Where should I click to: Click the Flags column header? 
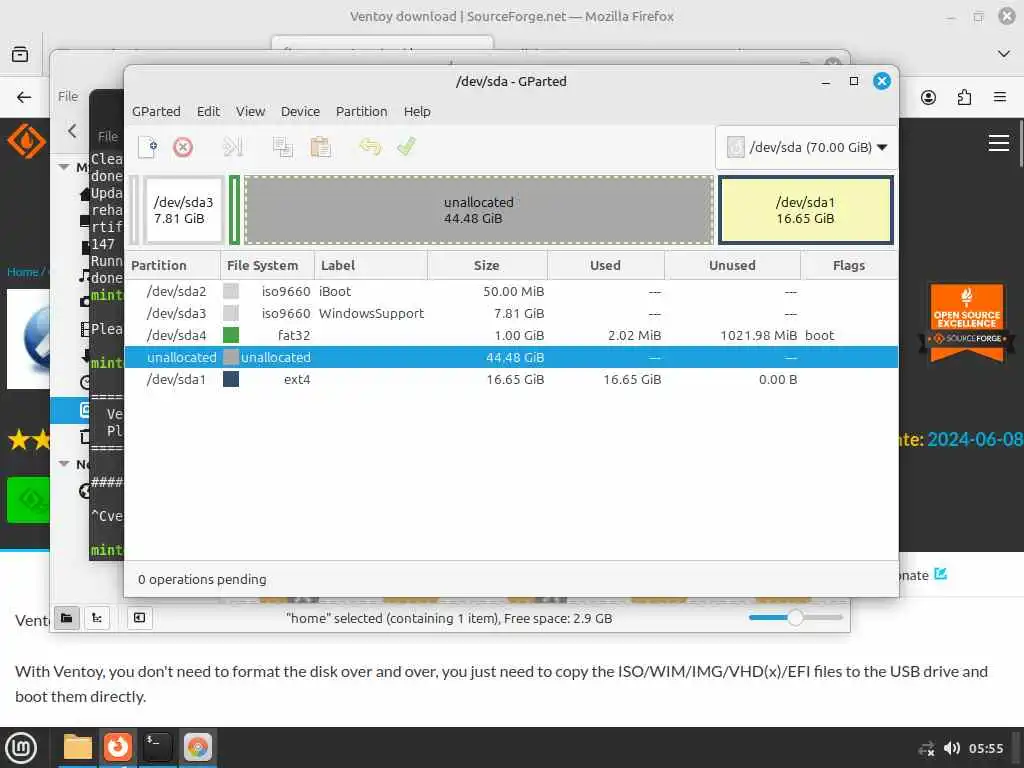848,266
